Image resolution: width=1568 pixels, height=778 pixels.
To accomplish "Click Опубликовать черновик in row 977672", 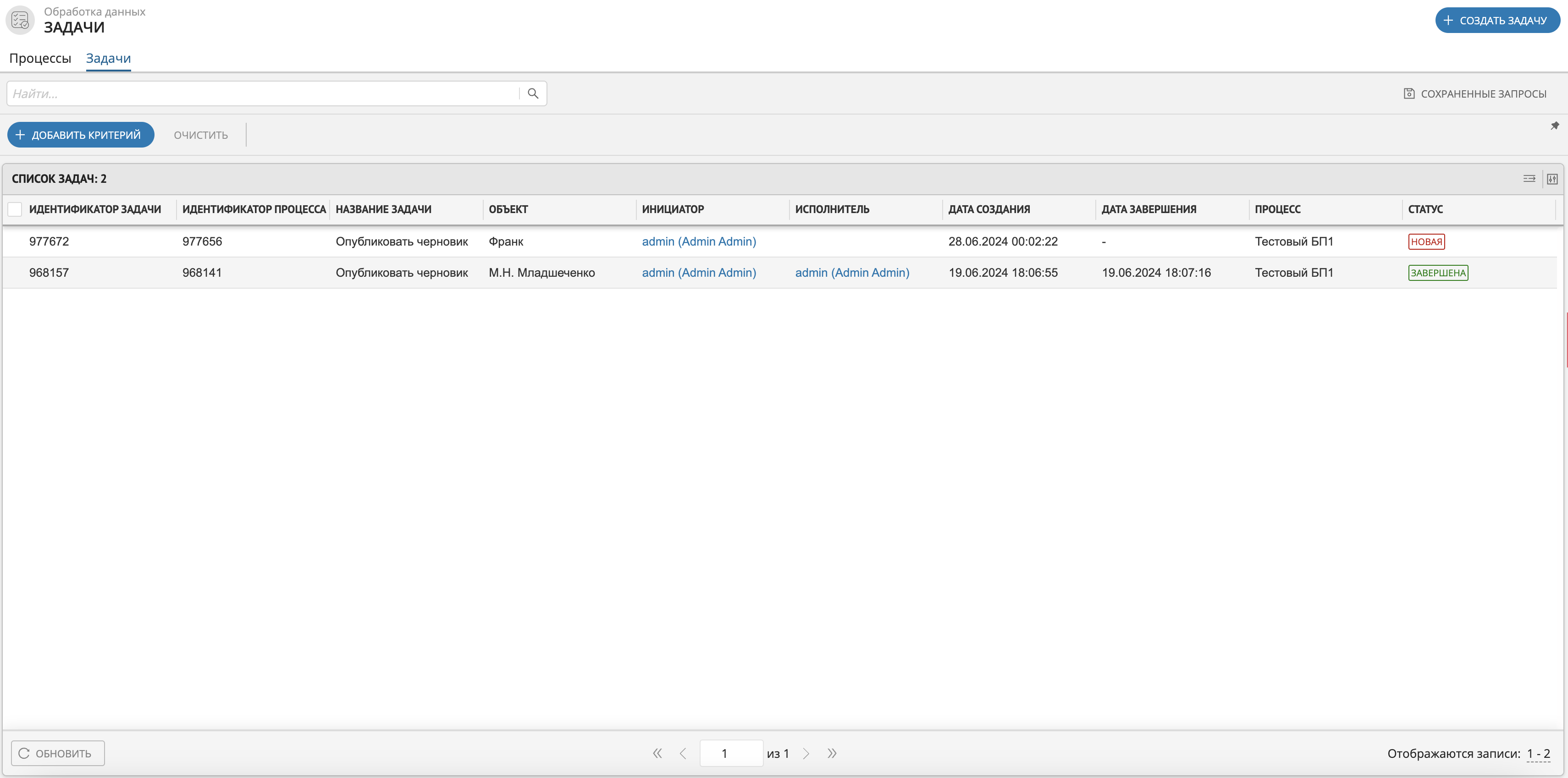I will (402, 241).
